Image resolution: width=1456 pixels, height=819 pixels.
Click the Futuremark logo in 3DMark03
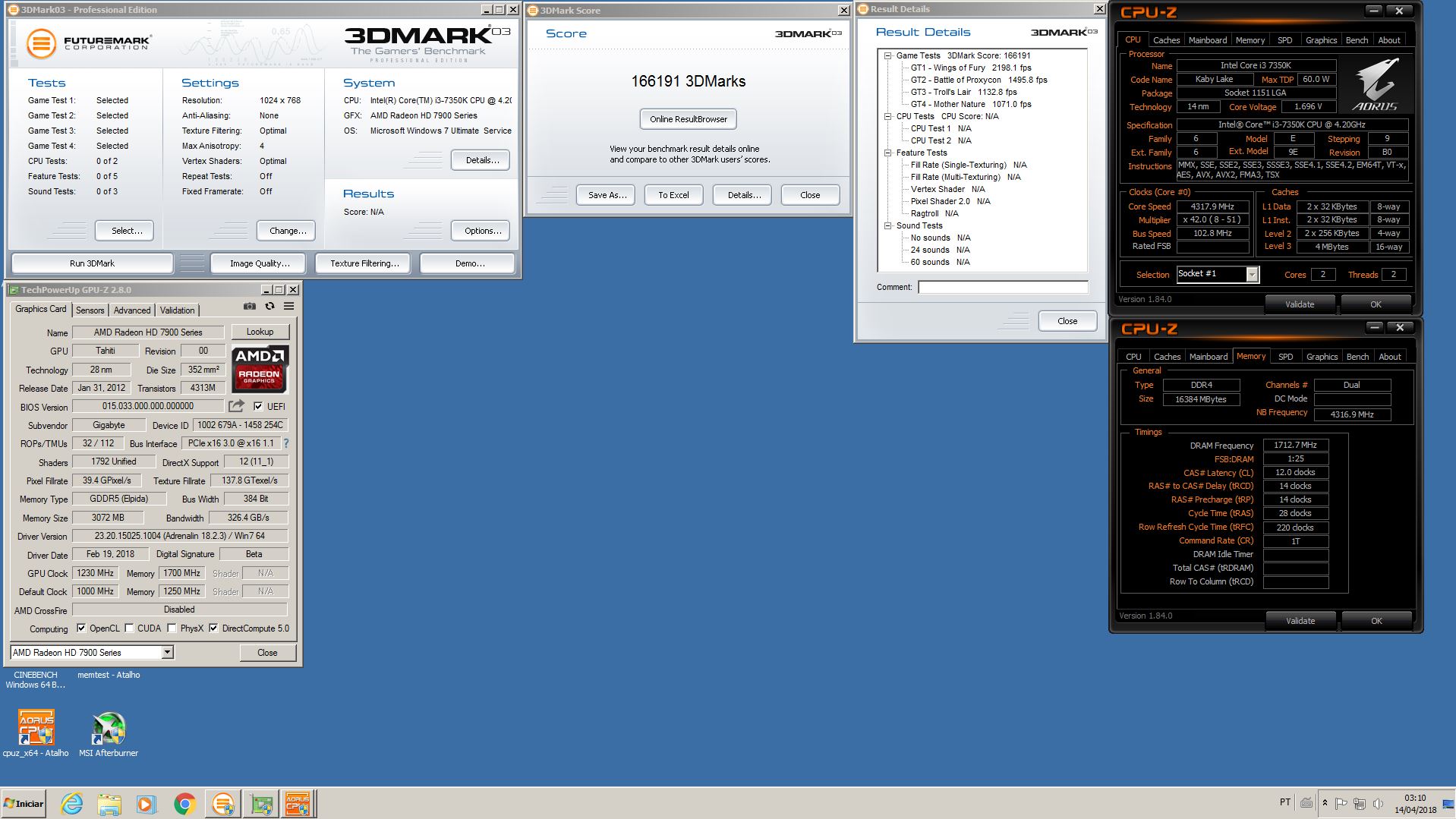pyautogui.click(x=90, y=43)
